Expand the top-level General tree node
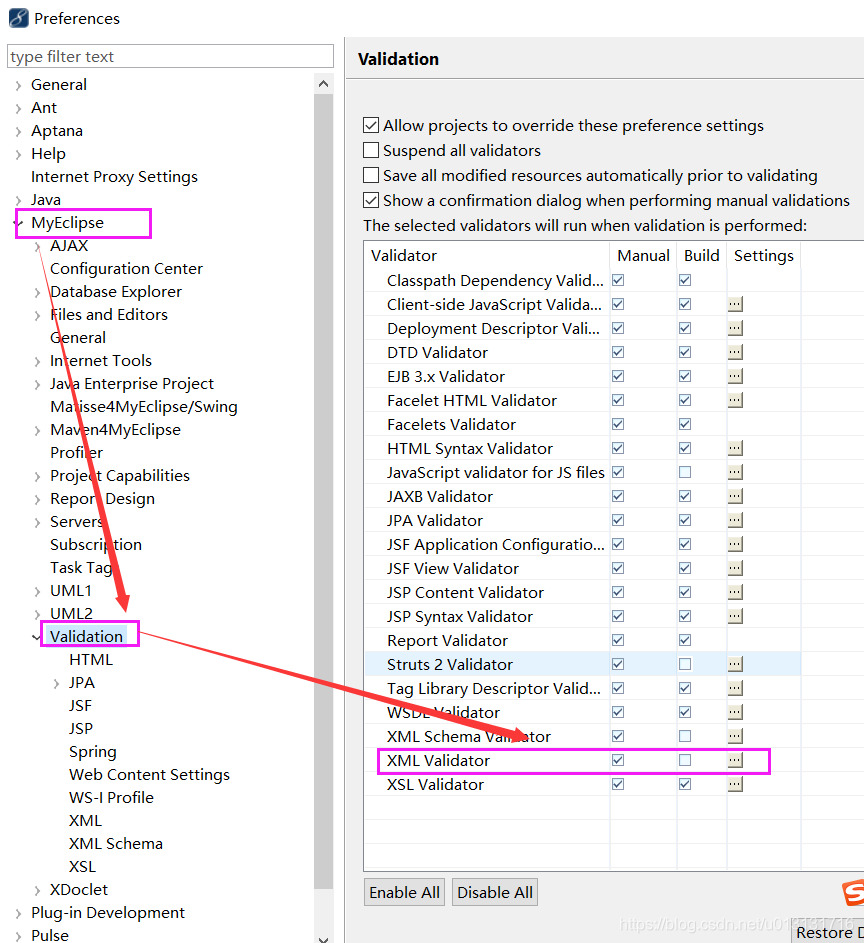The image size is (864, 943). pyautogui.click(x=18, y=85)
